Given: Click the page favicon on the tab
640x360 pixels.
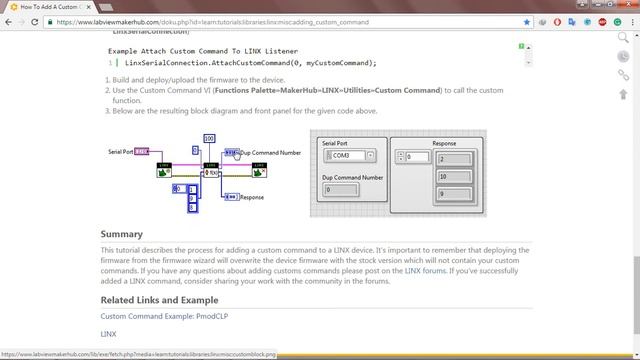Looking at the screenshot, I should tap(14, 7).
